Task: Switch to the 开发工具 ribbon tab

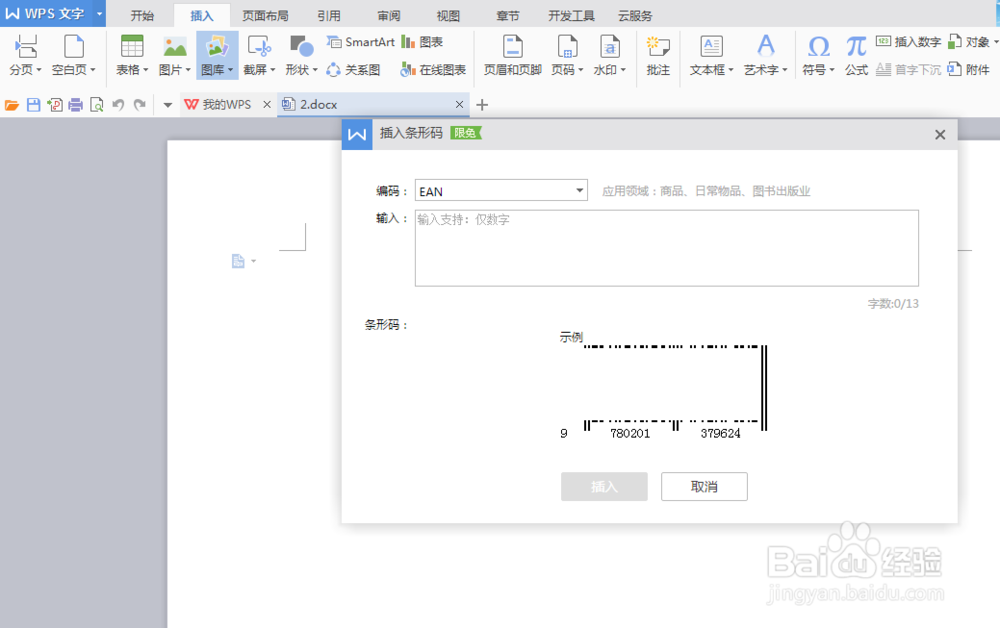Action: coord(571,15)
